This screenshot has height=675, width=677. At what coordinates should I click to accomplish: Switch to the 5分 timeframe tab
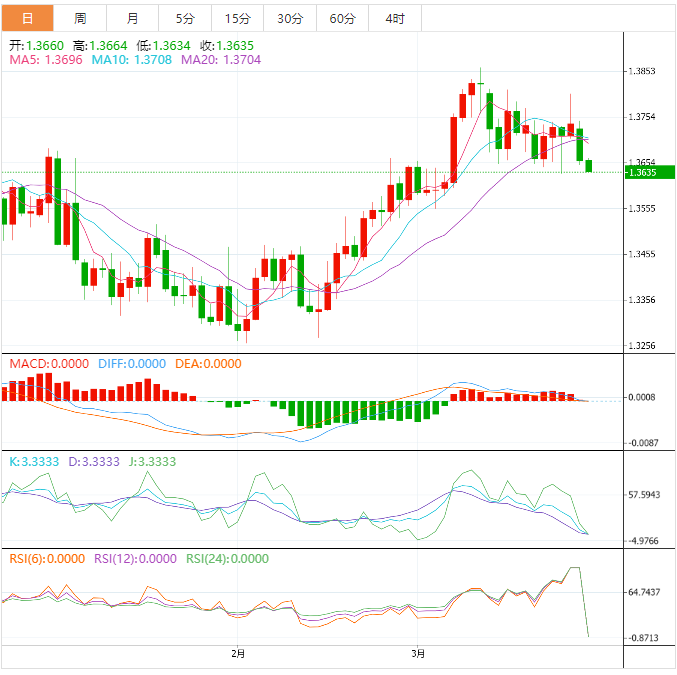(x=185, y=18)
